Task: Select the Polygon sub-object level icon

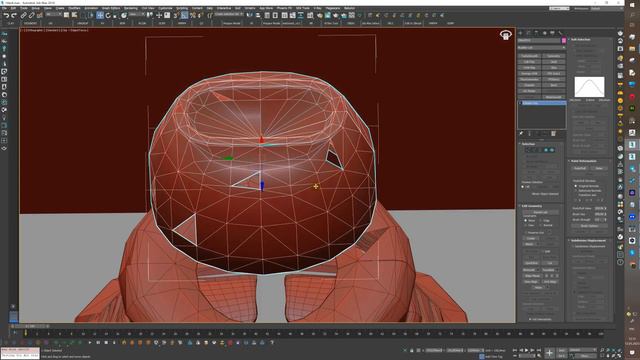Action: (546, 150)
